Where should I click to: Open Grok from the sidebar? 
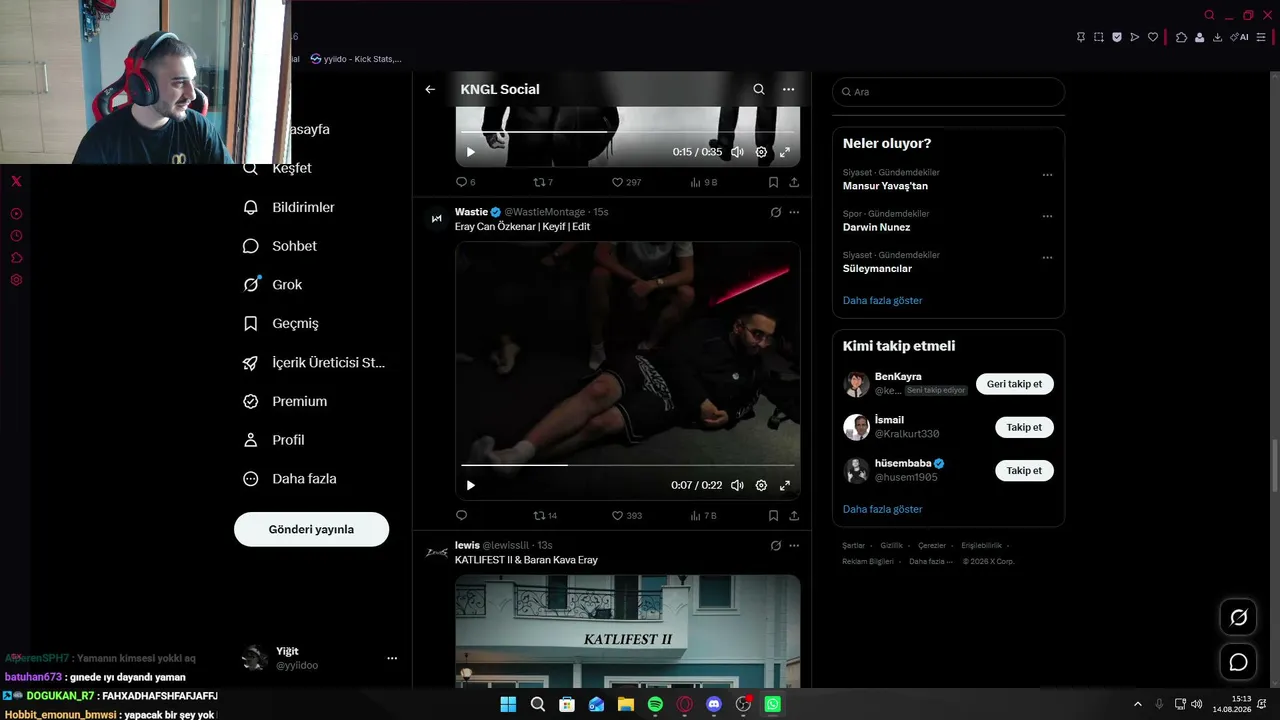click(273, 285)
